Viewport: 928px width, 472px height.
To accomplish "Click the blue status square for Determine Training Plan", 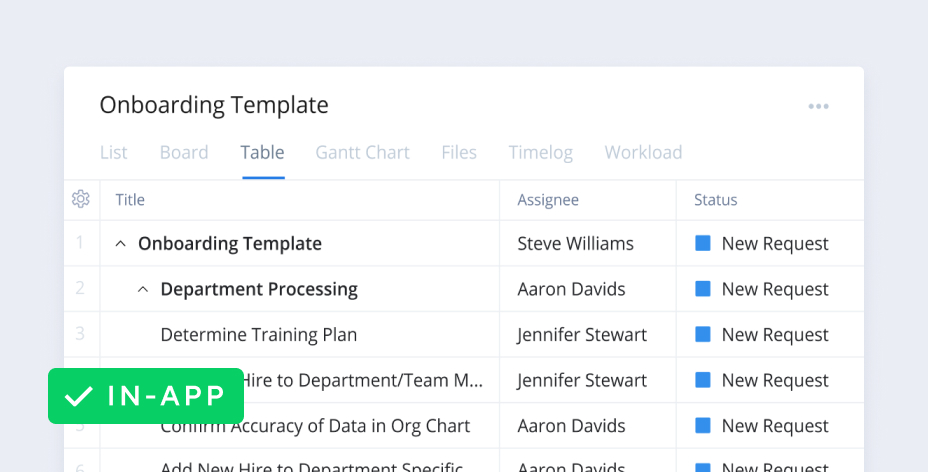I will coord(703,334).
